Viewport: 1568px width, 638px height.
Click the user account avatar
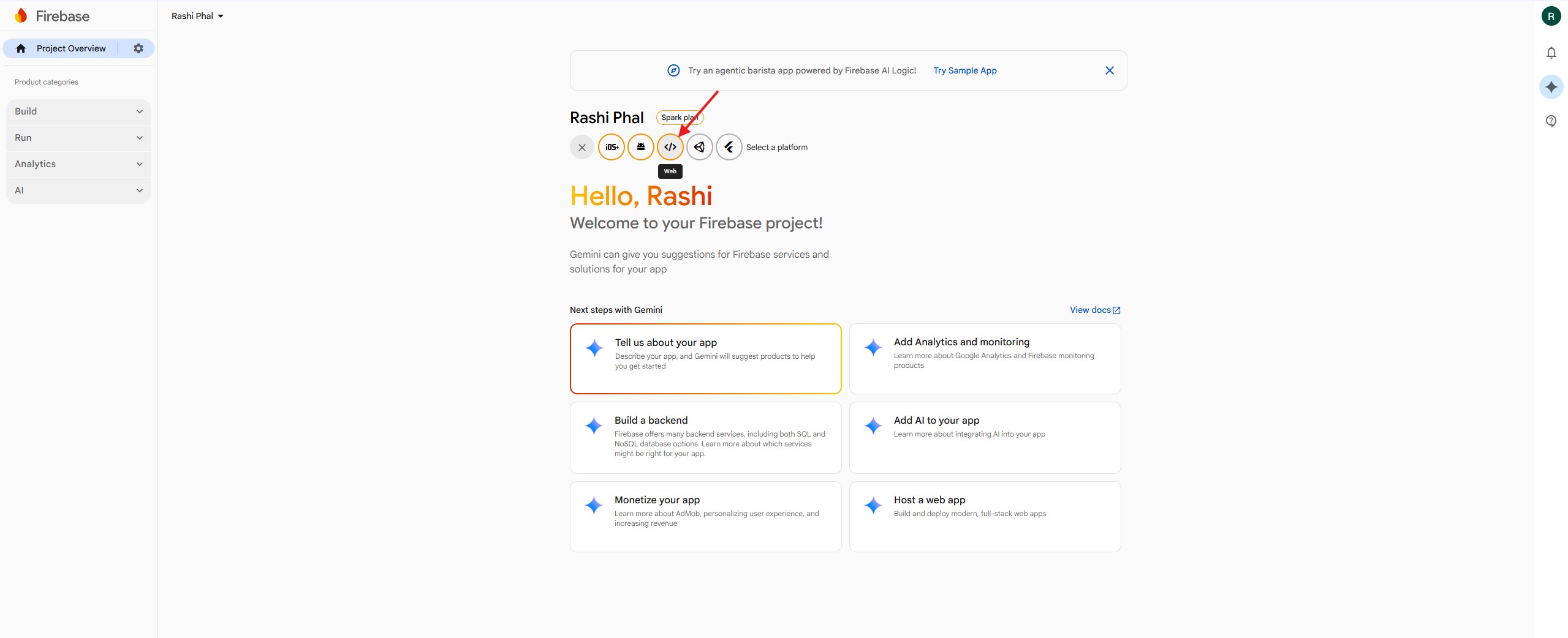pos(1551,17)
